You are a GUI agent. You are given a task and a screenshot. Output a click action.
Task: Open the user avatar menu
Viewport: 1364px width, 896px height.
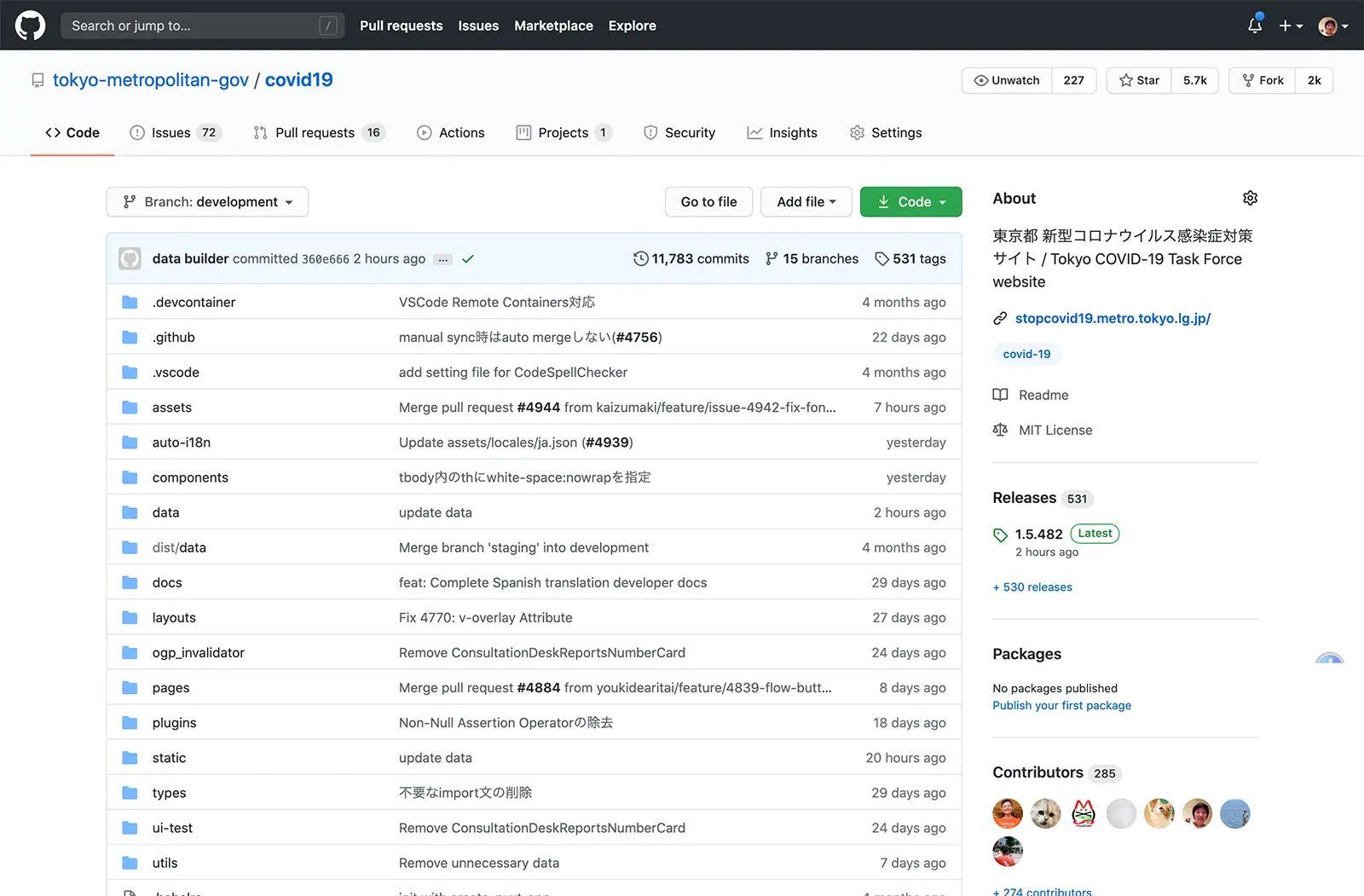pos(1333,26)
